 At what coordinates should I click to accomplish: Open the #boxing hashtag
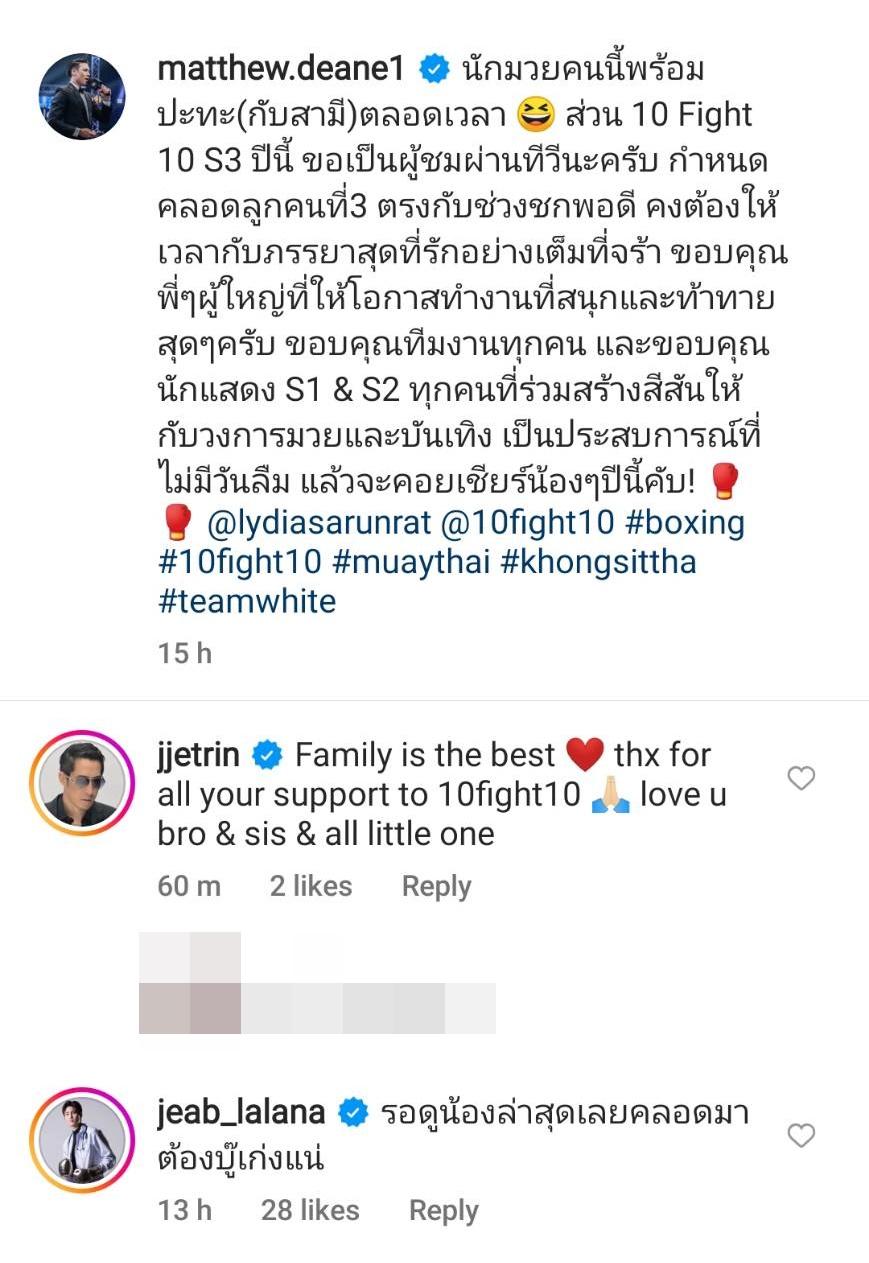[675, 524]
